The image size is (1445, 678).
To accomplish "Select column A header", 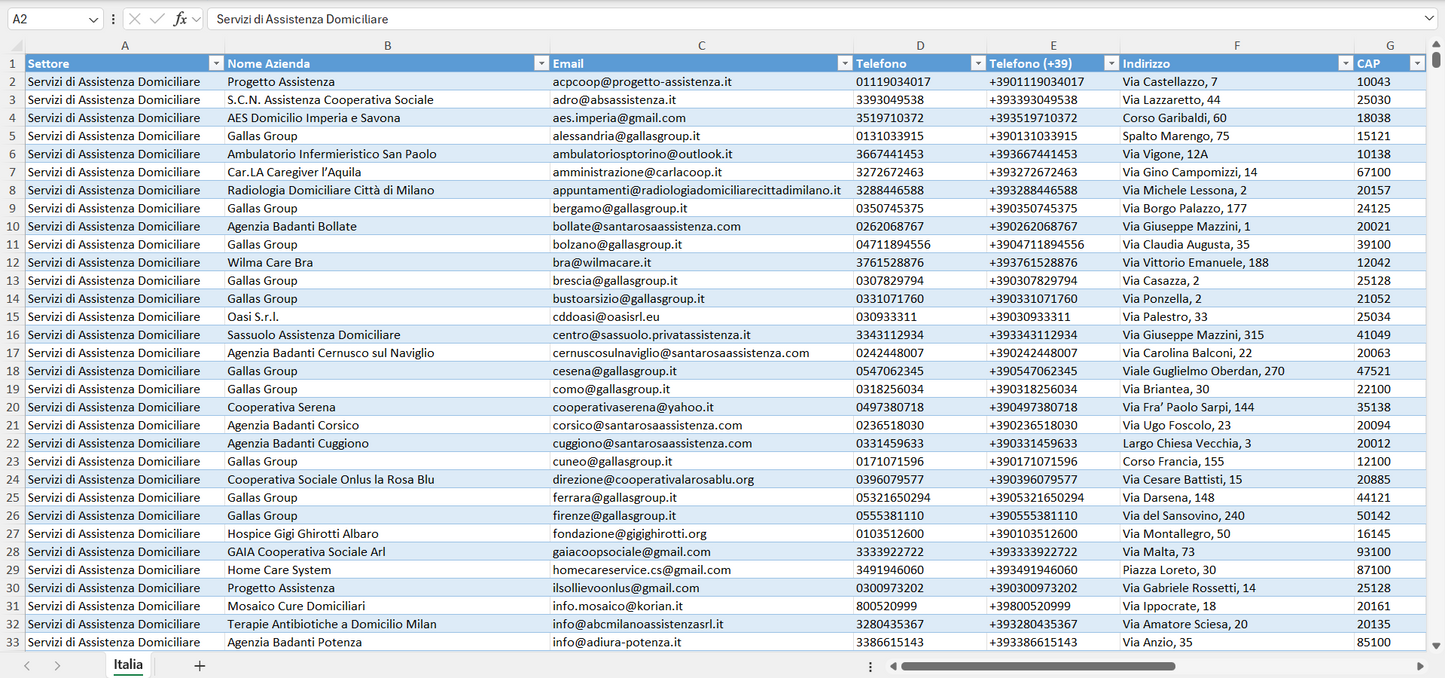I will tap(125, 46).
